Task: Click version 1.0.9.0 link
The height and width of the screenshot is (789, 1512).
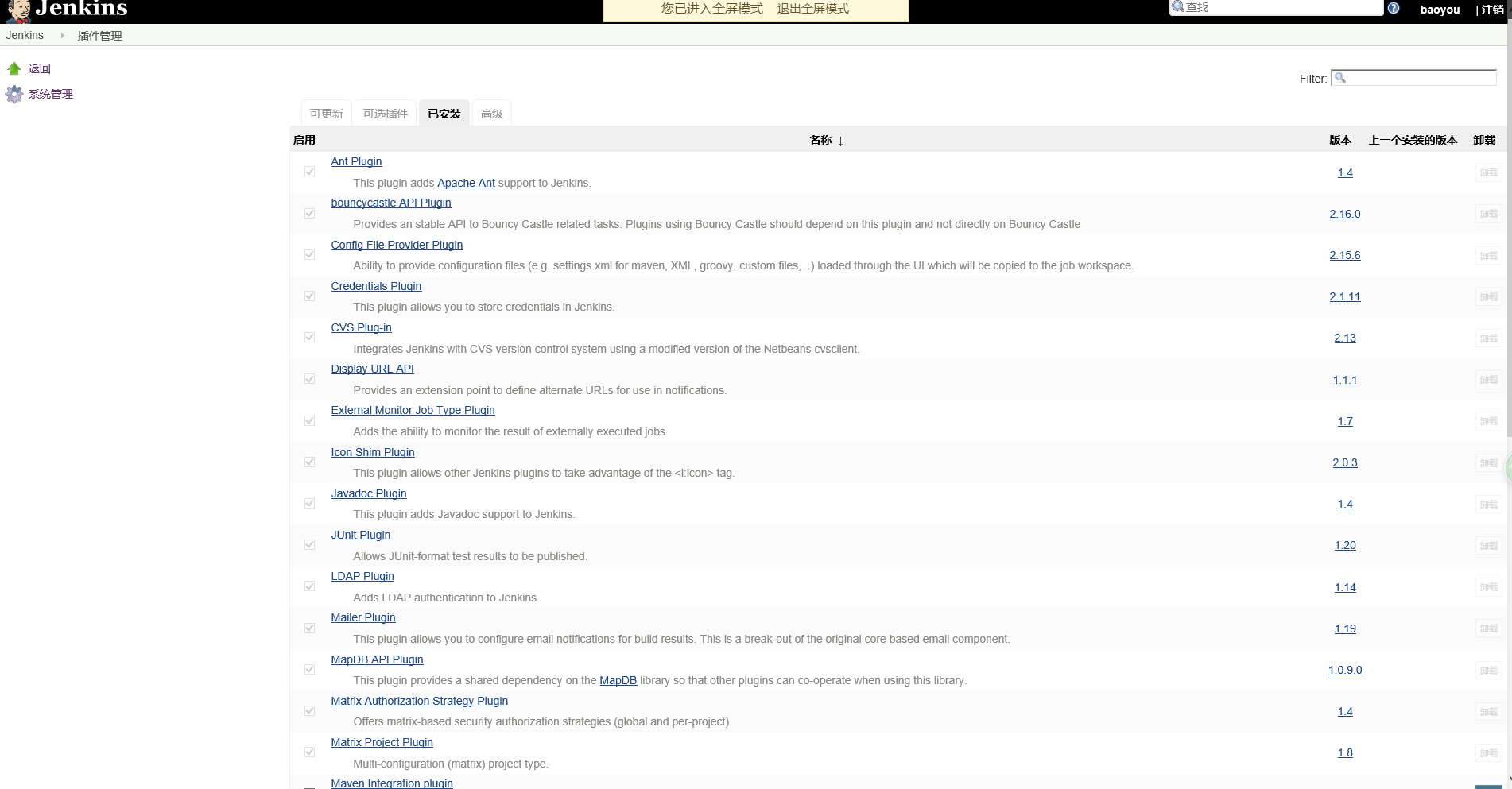Action: click(1344, 670)
